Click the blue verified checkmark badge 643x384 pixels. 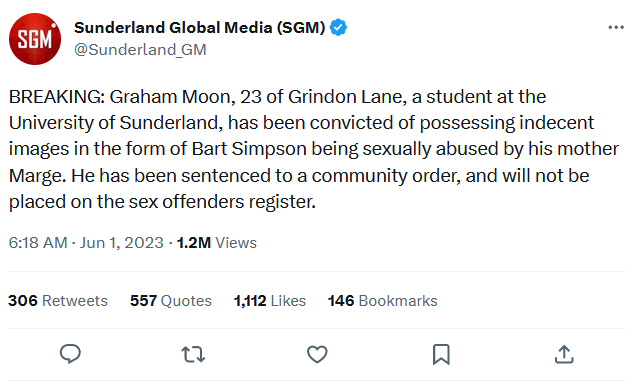pyautogui.click(x=338, y=27)
